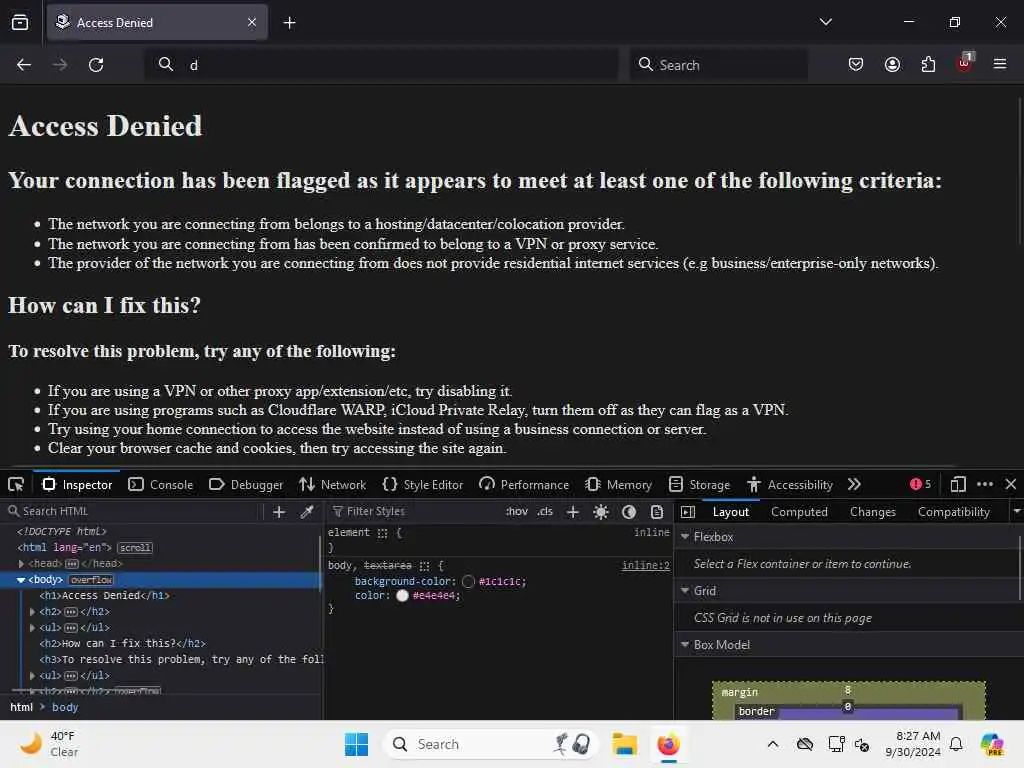Click the scroll badge on html

135,548
